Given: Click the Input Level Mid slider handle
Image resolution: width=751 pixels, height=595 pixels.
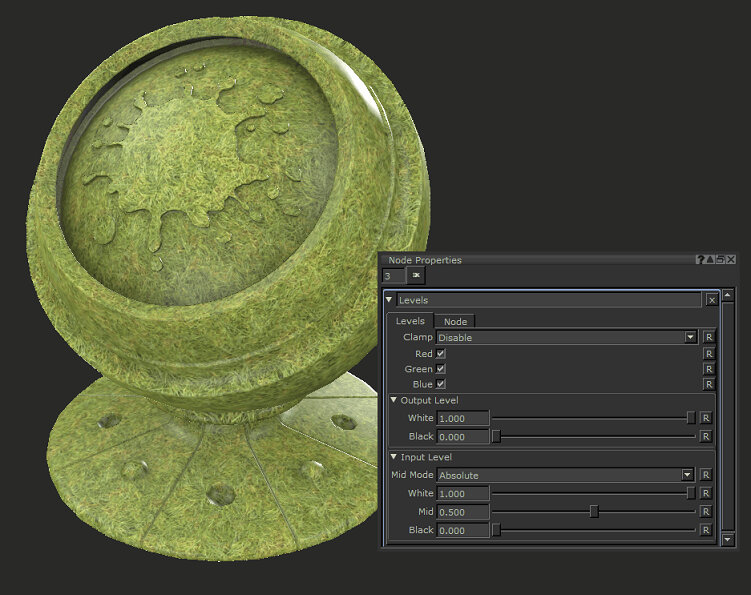Looking at the screenshot, I should tap(594, 512).
